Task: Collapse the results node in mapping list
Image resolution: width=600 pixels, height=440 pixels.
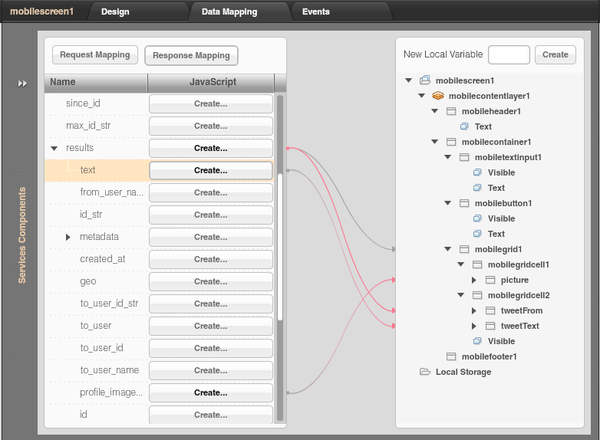Action: pyautogui.click(x=54, y=148)
